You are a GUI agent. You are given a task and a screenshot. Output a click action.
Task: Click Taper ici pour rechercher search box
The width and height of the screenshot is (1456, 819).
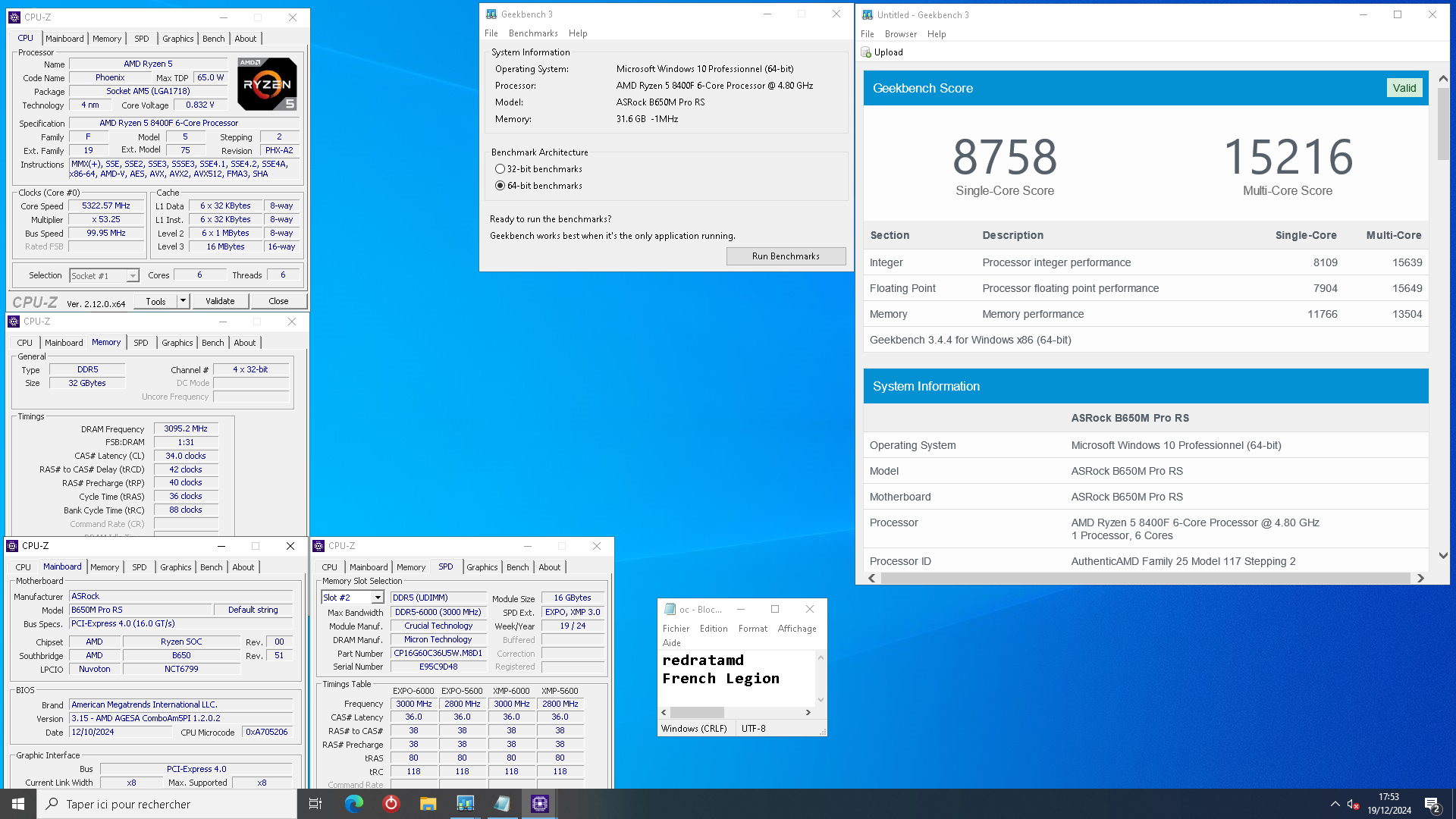coord(167,804)
